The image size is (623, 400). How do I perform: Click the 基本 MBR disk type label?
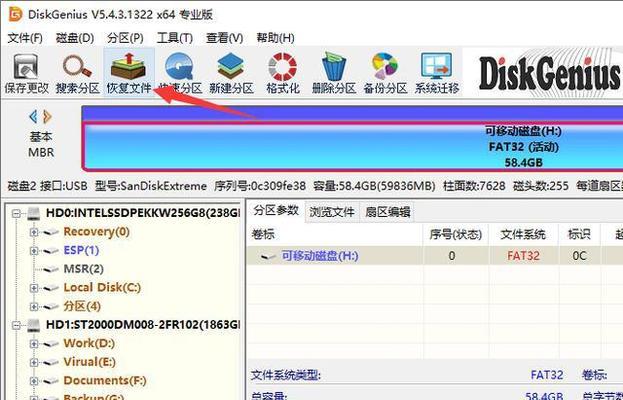[x=41, y=145]
